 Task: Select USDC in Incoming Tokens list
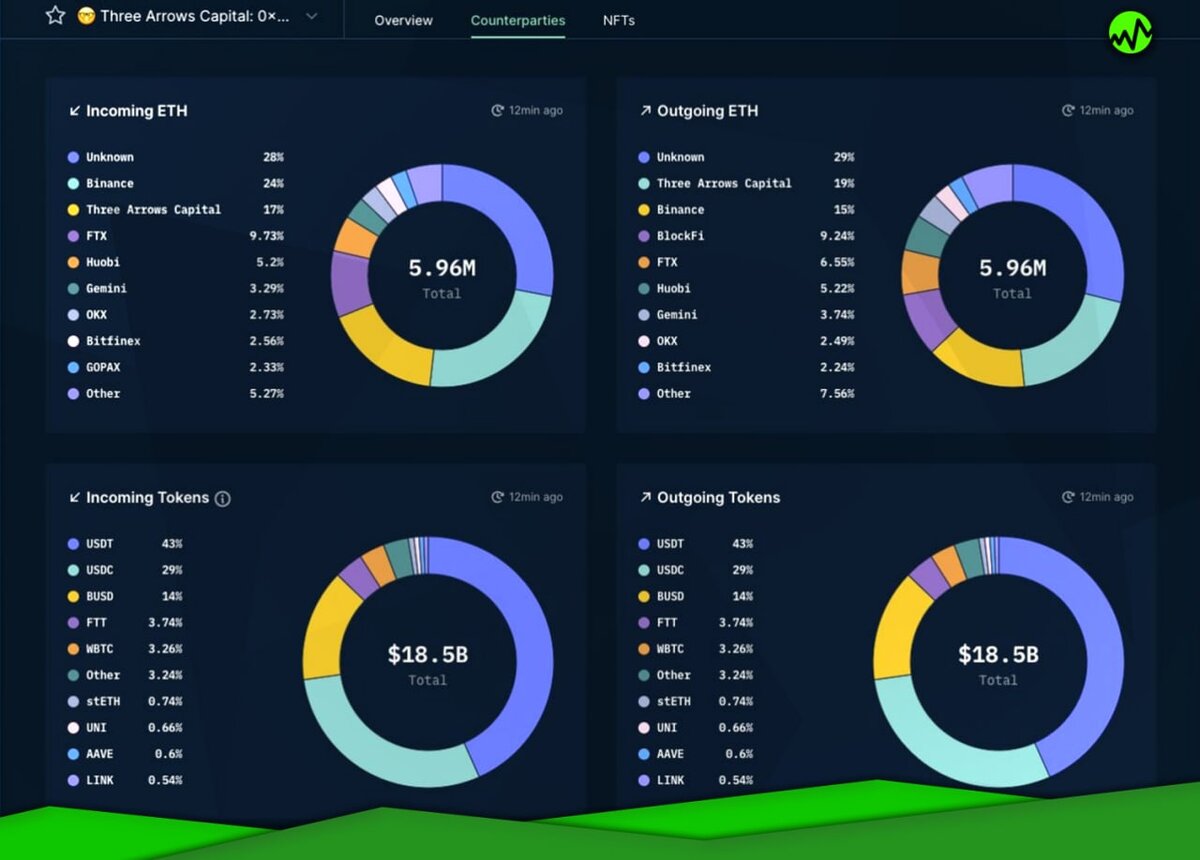[x=125, y=570]
